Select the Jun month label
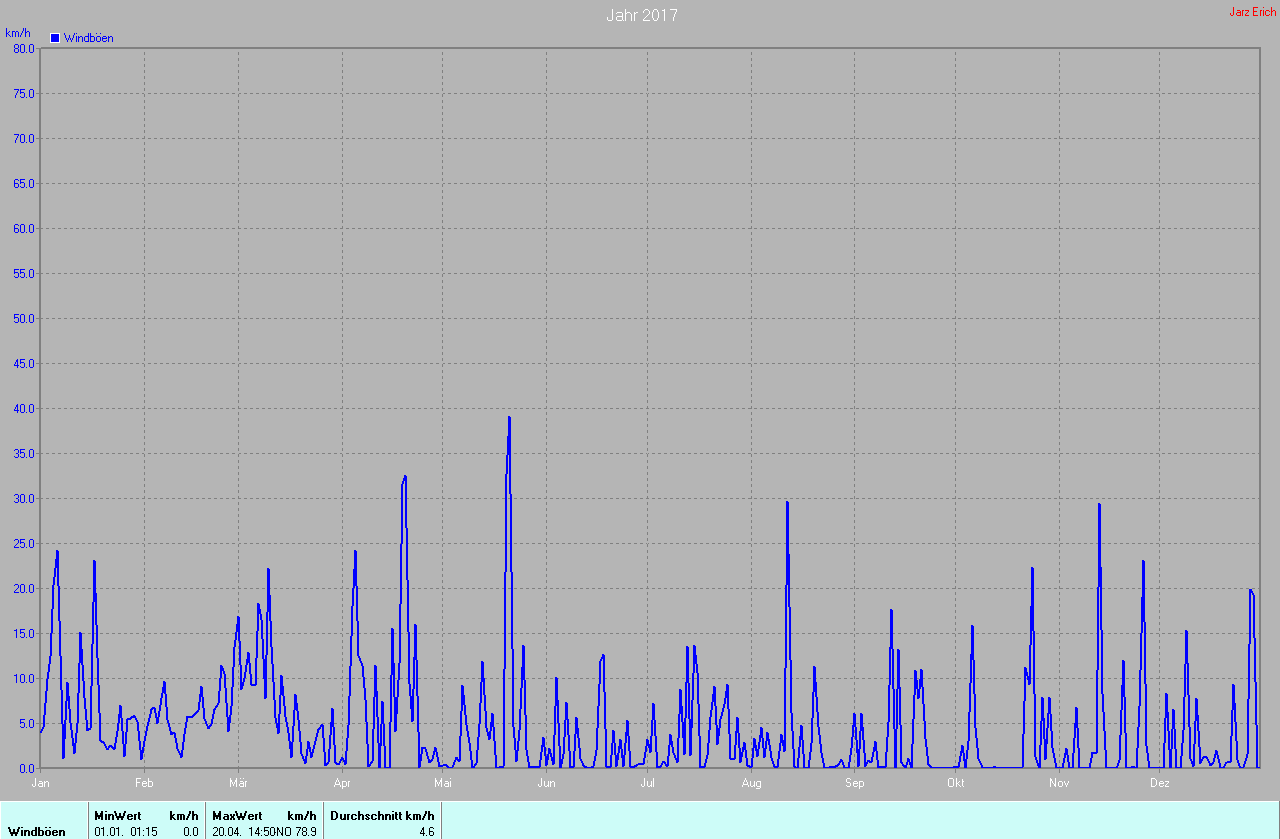This screenshot has height=839, width=1280. click(546, 783)
